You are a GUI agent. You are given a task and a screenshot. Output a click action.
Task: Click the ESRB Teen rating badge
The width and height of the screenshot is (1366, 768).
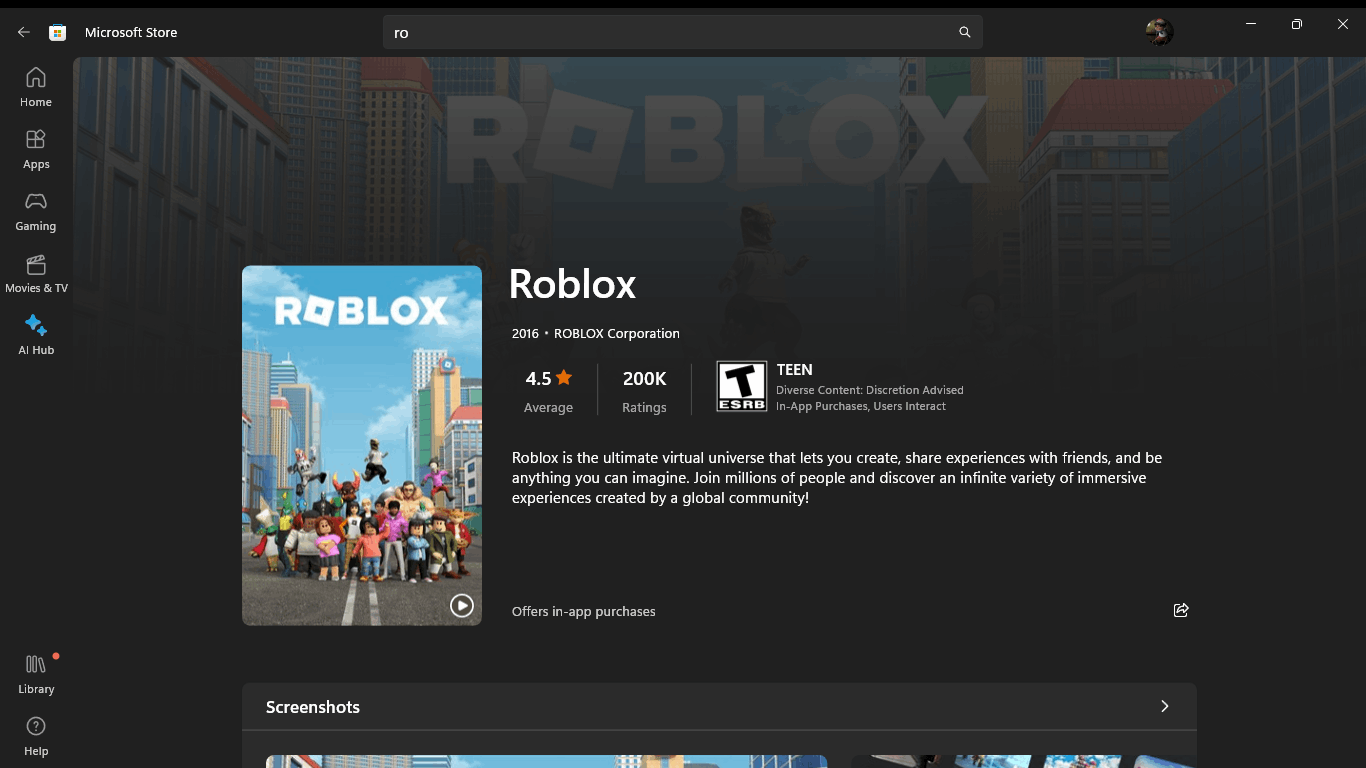click(742, 386)
